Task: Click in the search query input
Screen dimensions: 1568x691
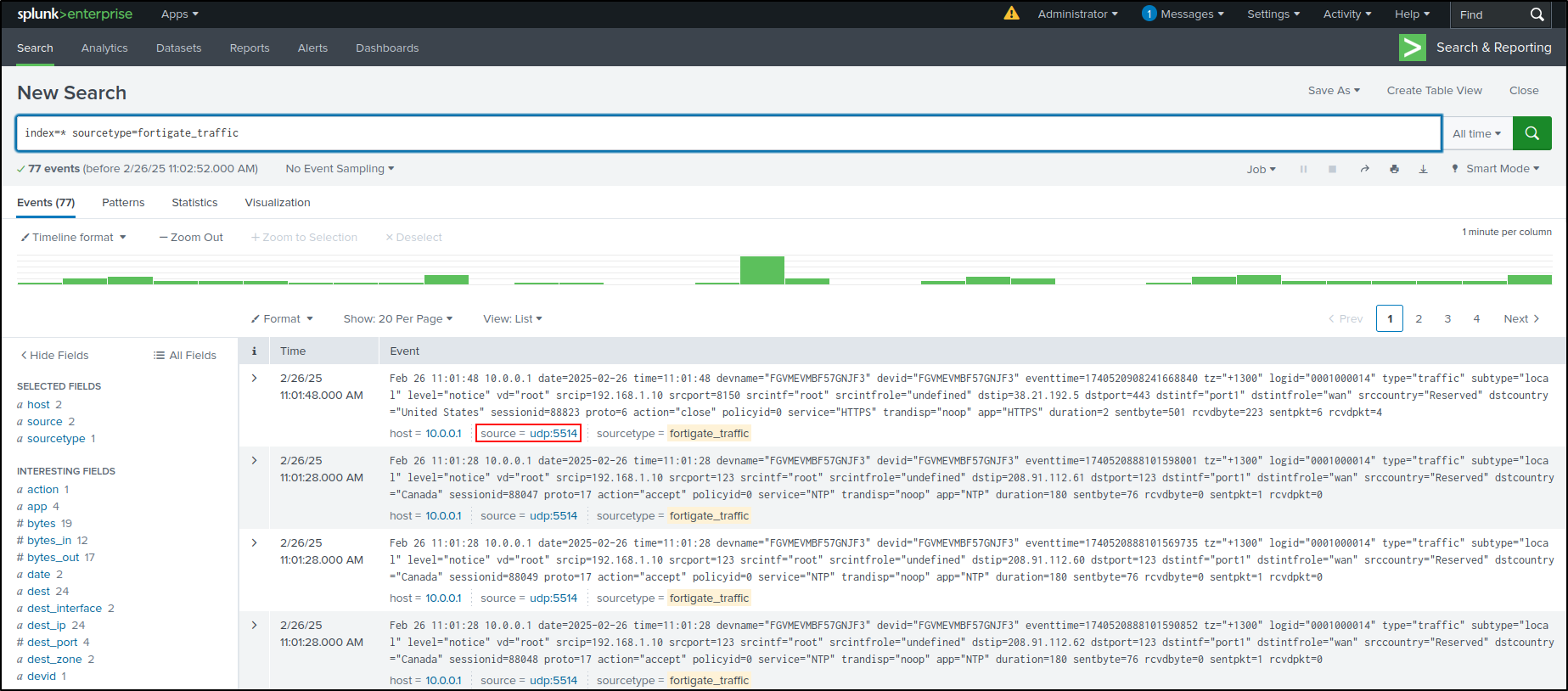Action: [x=728, y=133]
